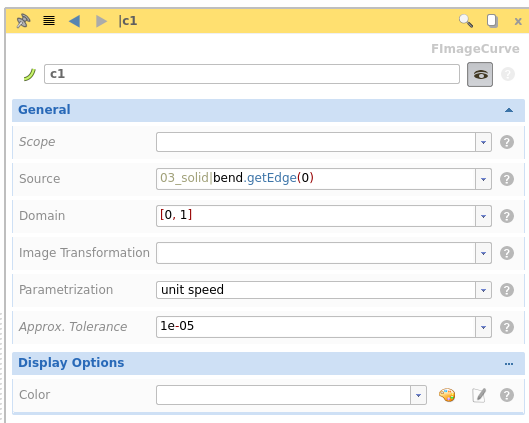Click help icon for Domain
Viewport: 529px width, 423px height.
pyautogui.click(x=507, y=216)
